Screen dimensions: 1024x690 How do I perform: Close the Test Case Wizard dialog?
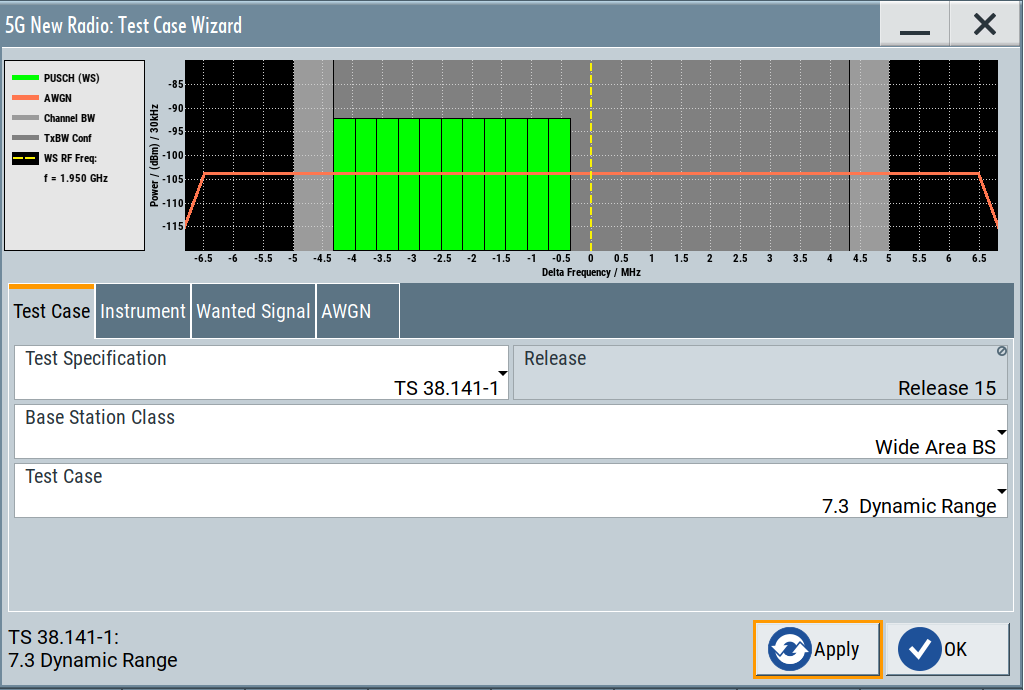point(985,25)
